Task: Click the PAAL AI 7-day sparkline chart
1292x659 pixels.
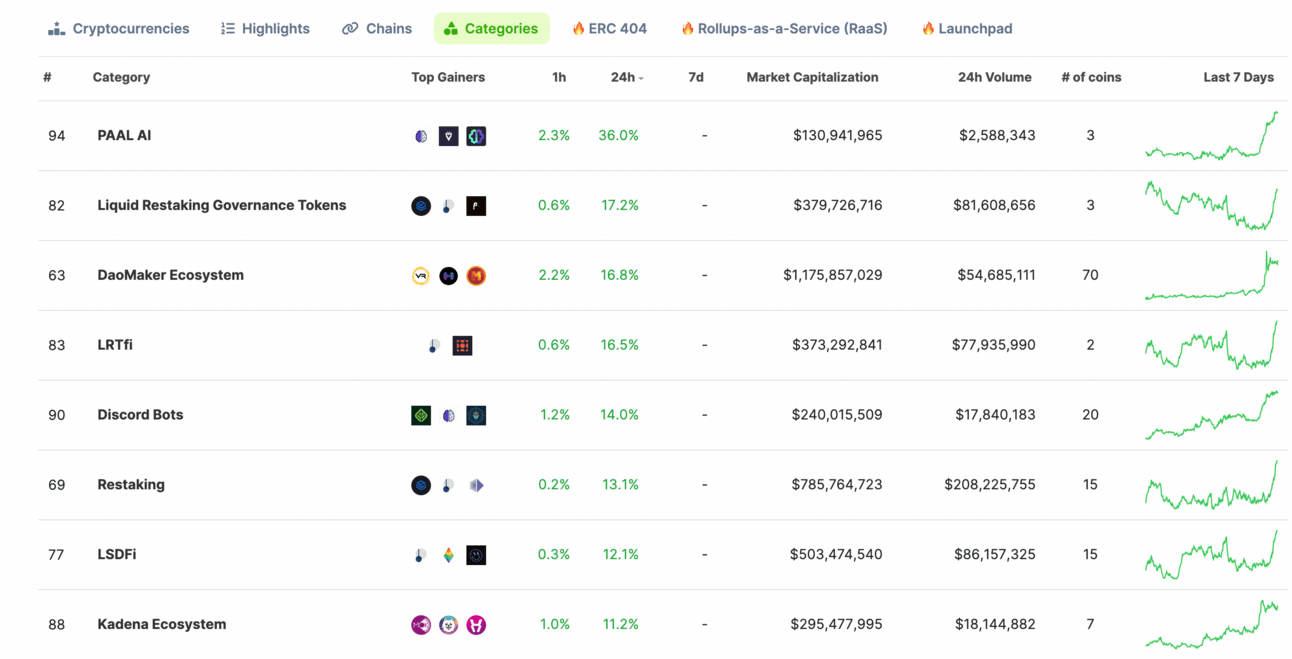Action: (1211, 136)
